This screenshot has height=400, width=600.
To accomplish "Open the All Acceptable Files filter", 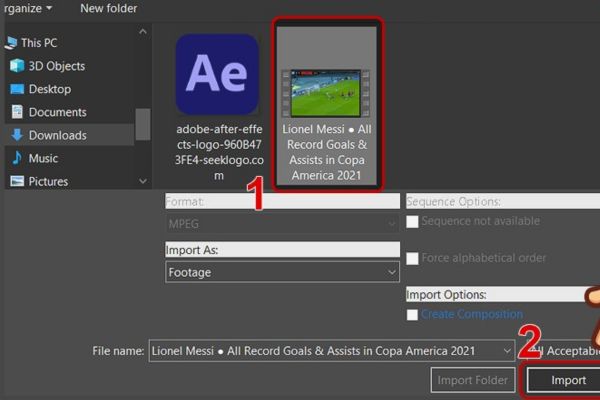I will pos(561,351).
